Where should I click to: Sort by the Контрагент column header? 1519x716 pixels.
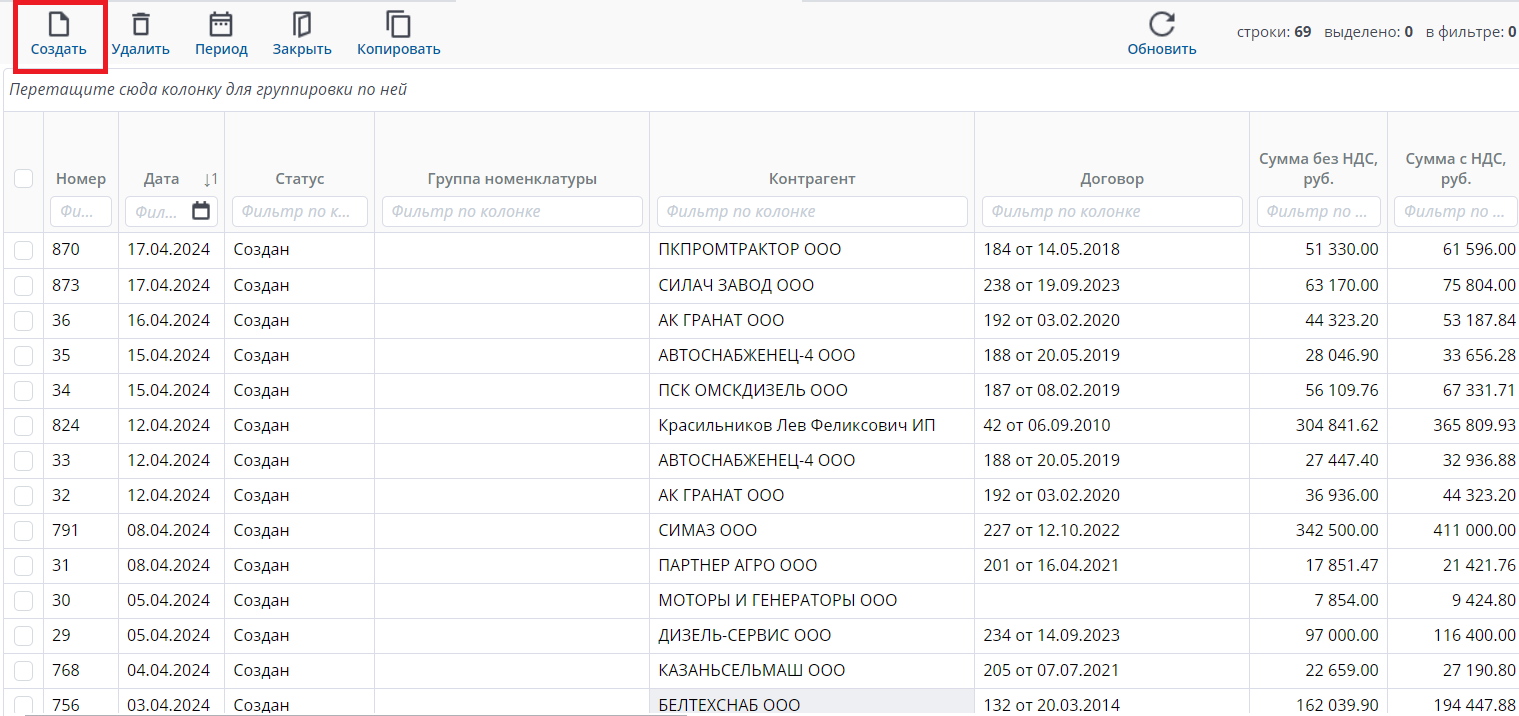[811, 179]
